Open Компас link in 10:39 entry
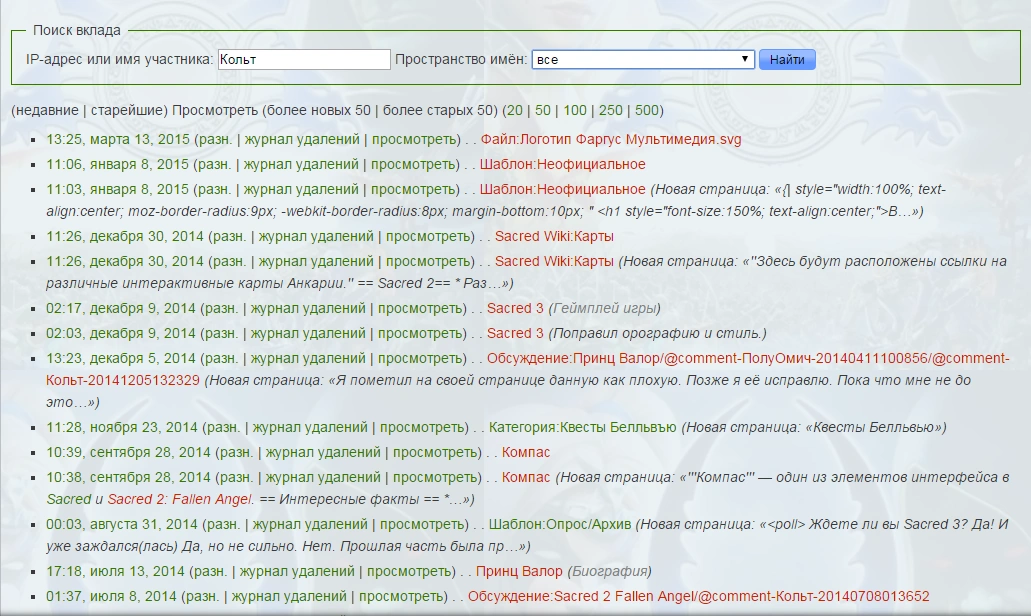 tap(525, 452)
